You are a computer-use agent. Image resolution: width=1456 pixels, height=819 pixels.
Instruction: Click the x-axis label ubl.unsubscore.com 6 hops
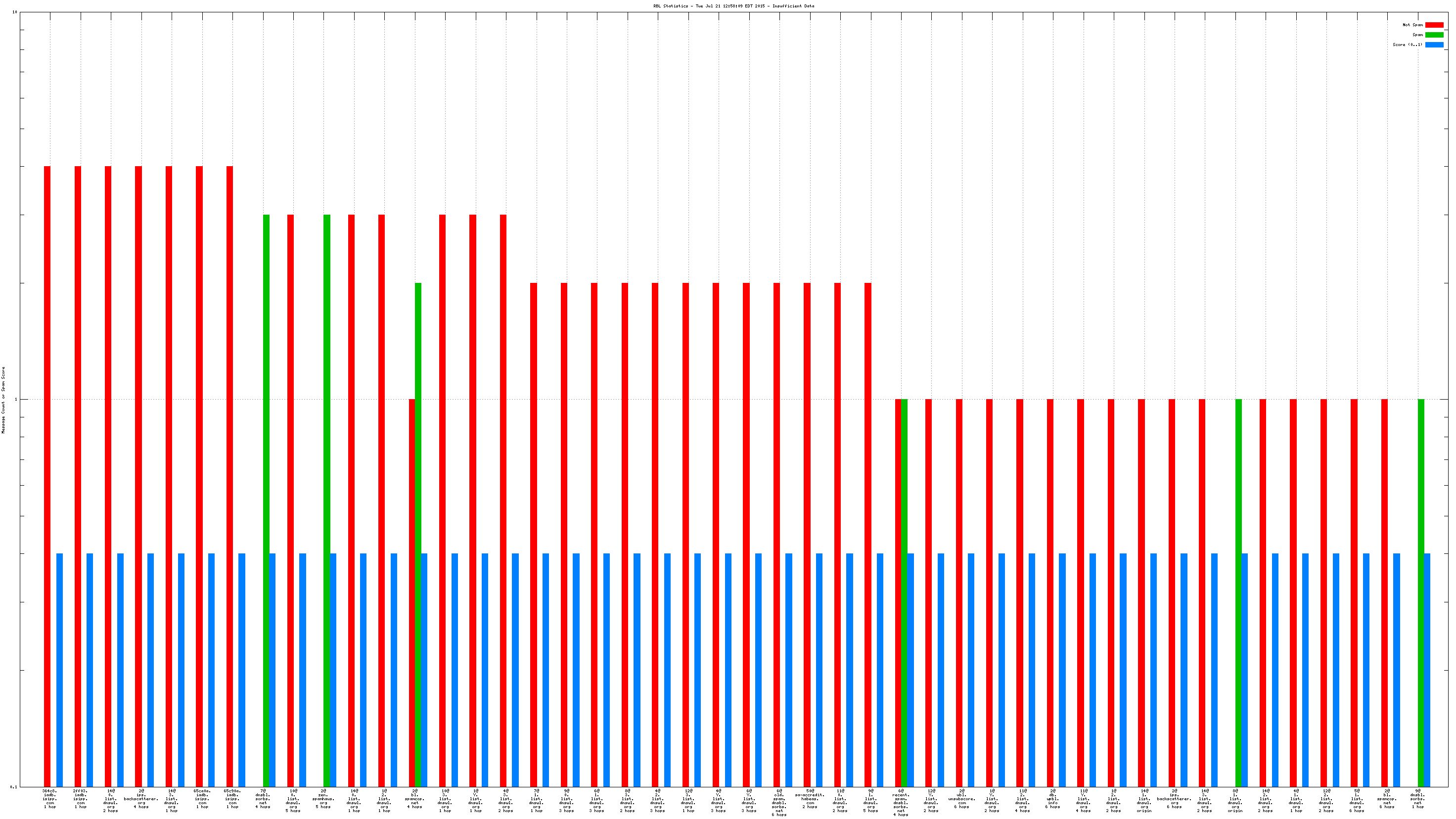coord(961,798)
